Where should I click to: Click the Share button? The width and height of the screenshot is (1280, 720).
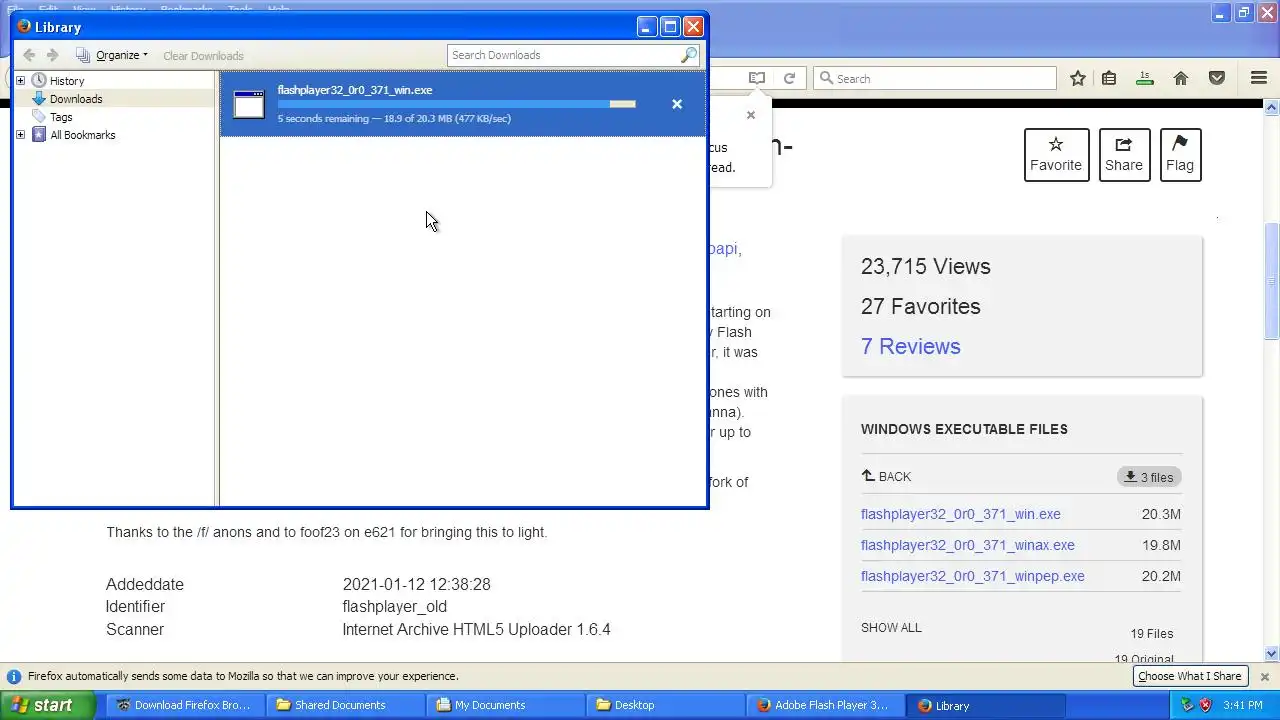[x=1124, y=155]
